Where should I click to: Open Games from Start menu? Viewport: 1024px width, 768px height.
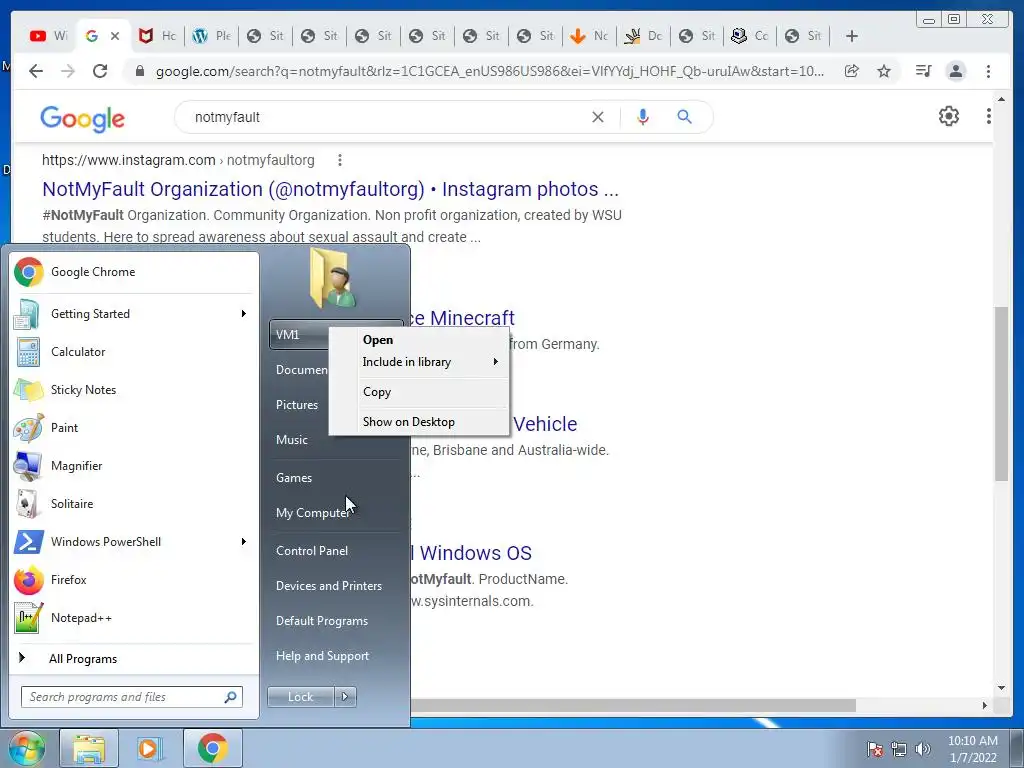pyautogui.click(x=337, y=478)
